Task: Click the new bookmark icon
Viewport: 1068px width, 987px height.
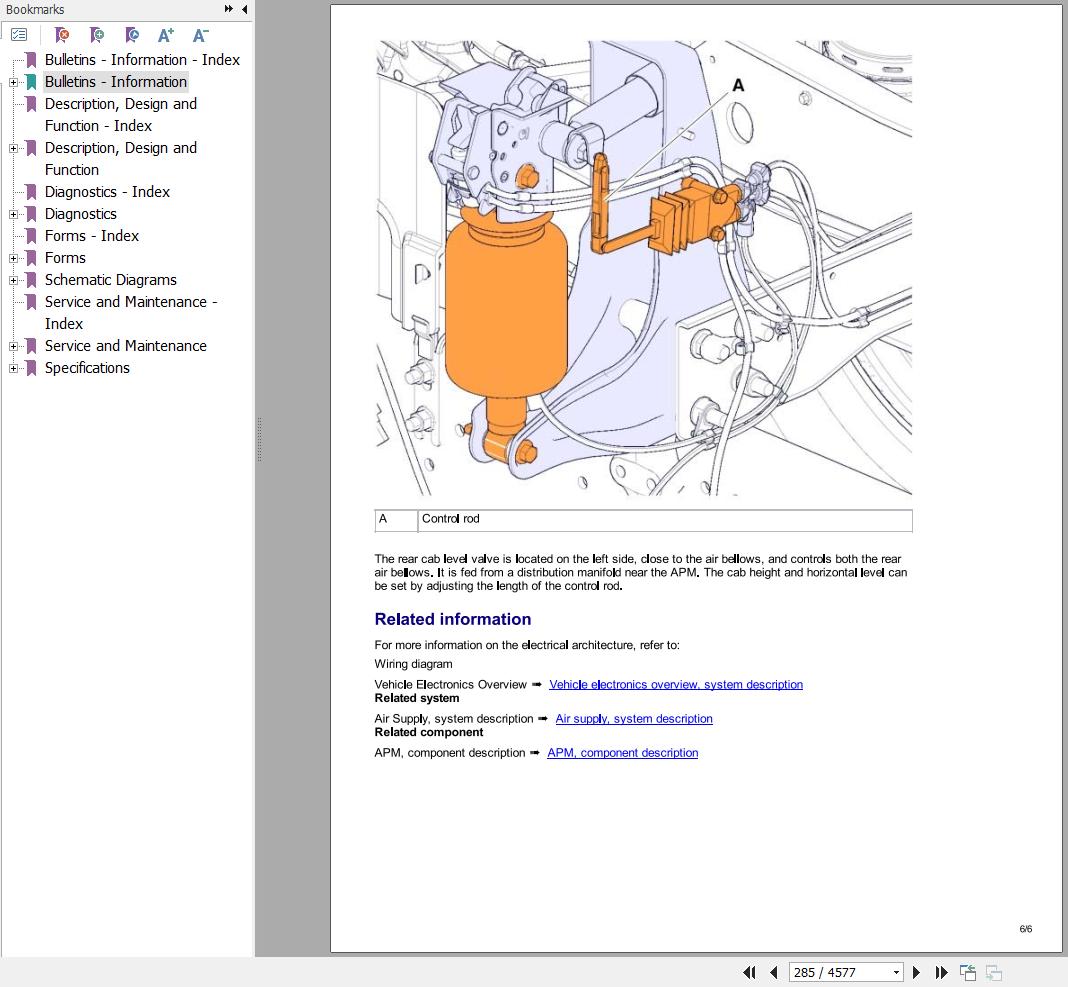Action: pyautogui.click(x=97, y=34)
